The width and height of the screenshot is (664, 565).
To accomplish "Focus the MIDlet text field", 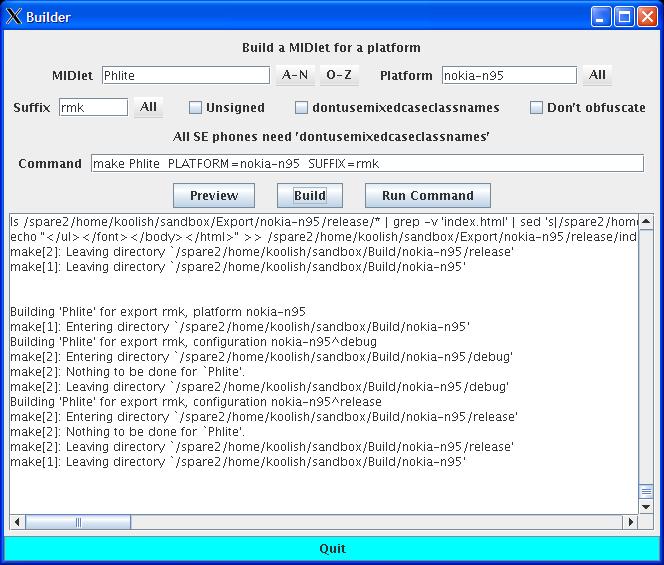I will click(x=185, y=75).
